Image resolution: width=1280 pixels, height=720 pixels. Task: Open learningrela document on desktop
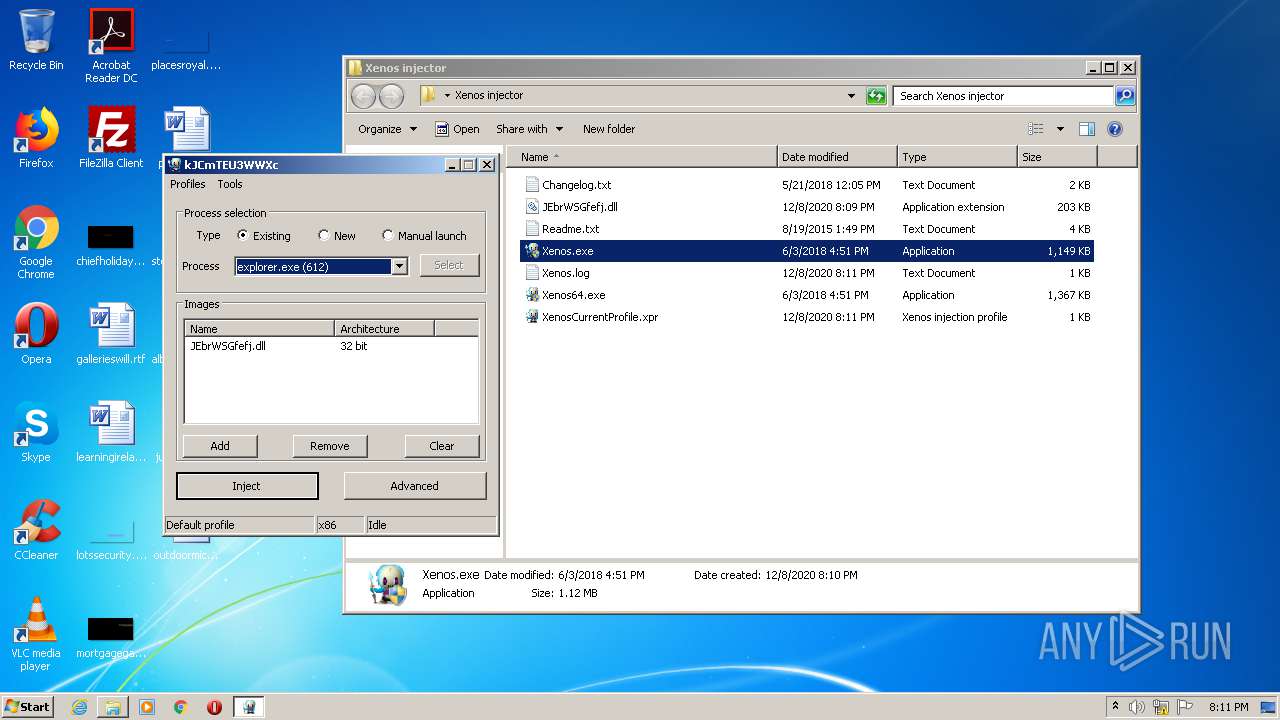click(111, 431)
